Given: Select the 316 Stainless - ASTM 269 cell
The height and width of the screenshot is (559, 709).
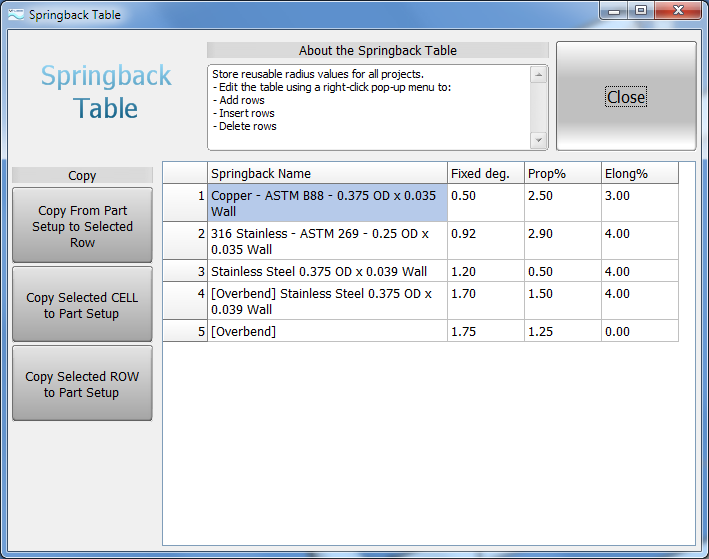Looking at the screenshot, I should (327, 241).
